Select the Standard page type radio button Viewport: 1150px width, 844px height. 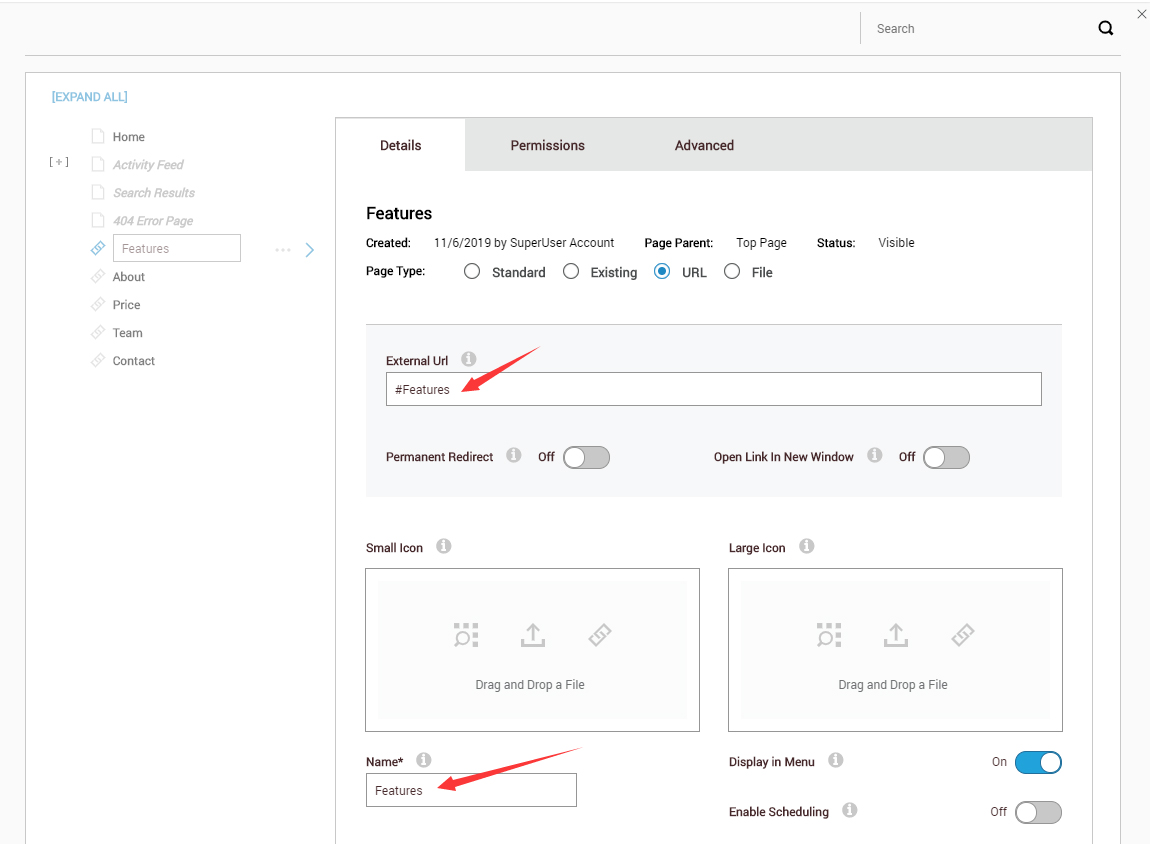point(471,271)
